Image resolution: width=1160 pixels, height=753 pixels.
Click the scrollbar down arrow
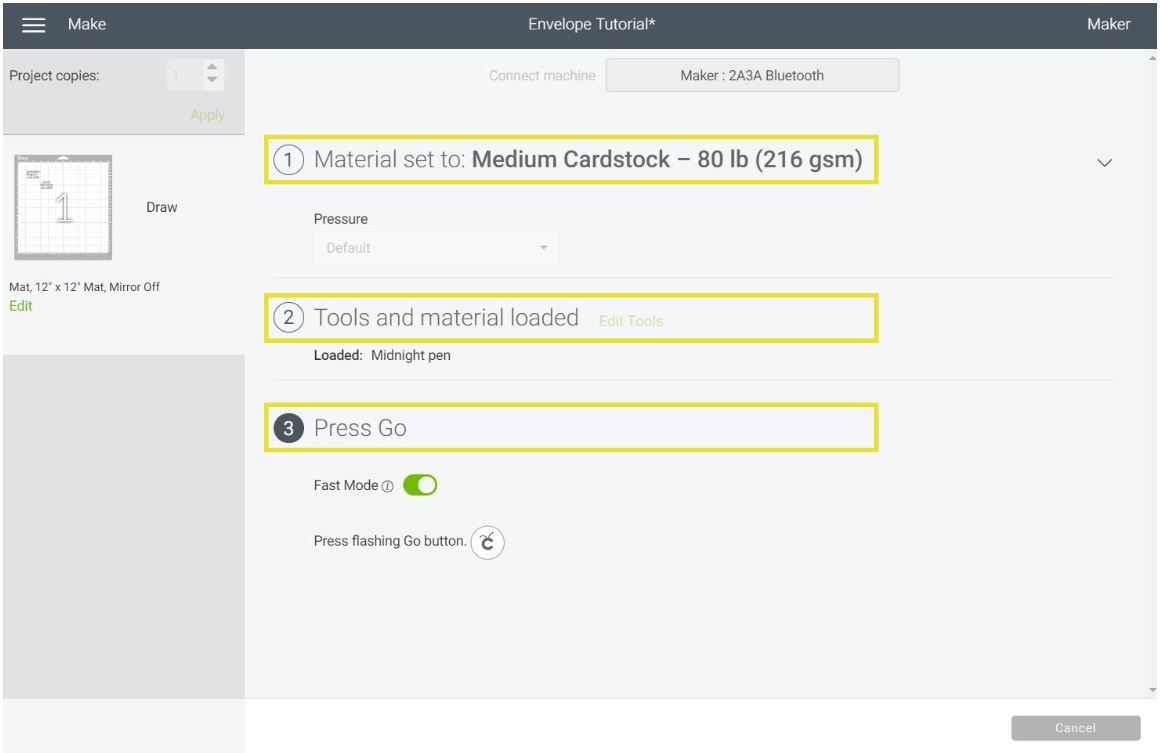click(x=1152, y=690)
